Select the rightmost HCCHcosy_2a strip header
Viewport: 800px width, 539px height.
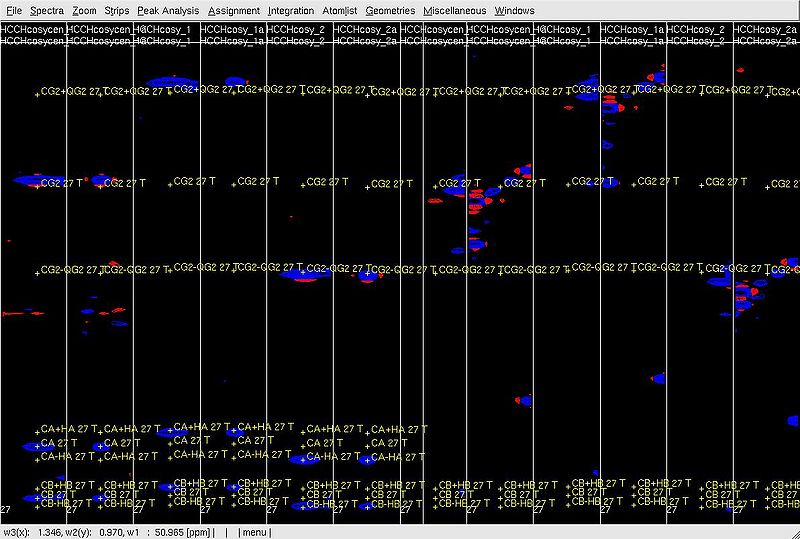pyautogui.click(x=766, y=30)
